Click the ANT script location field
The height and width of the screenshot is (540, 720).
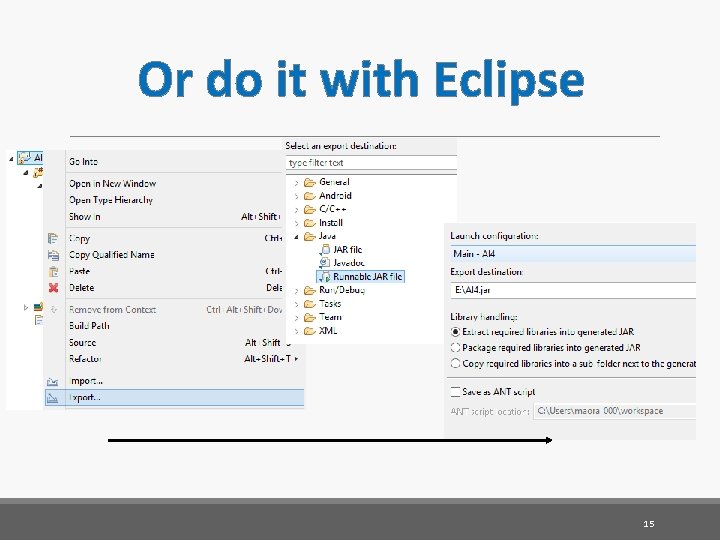point(615,411)
